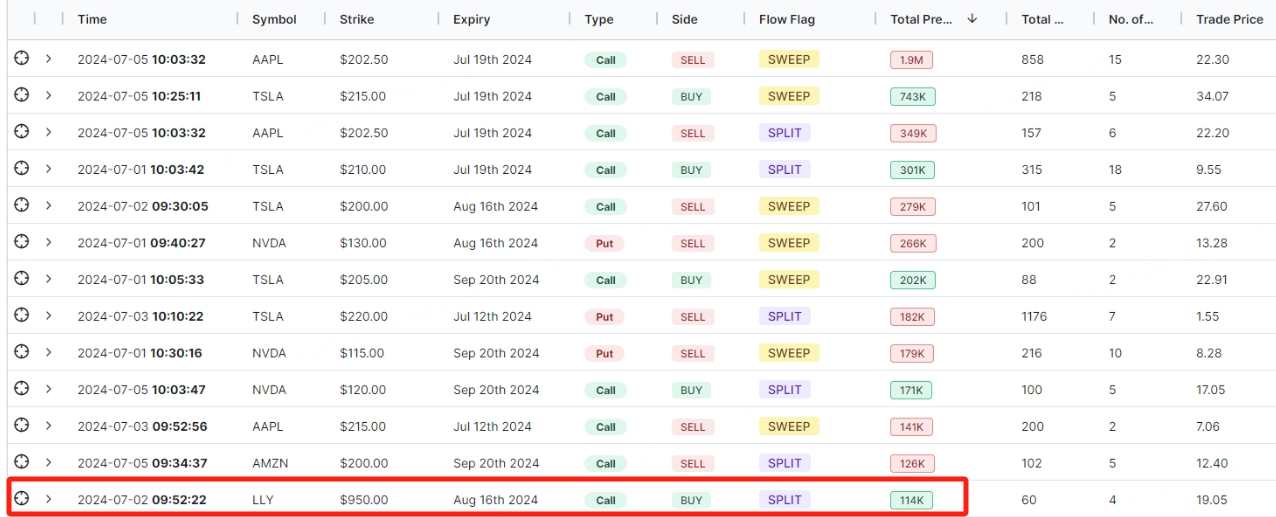Click the 2024-07-03 10:10:22 time cell
Image resolution: width=1276 pixels, height=517 pixels.
140,316
